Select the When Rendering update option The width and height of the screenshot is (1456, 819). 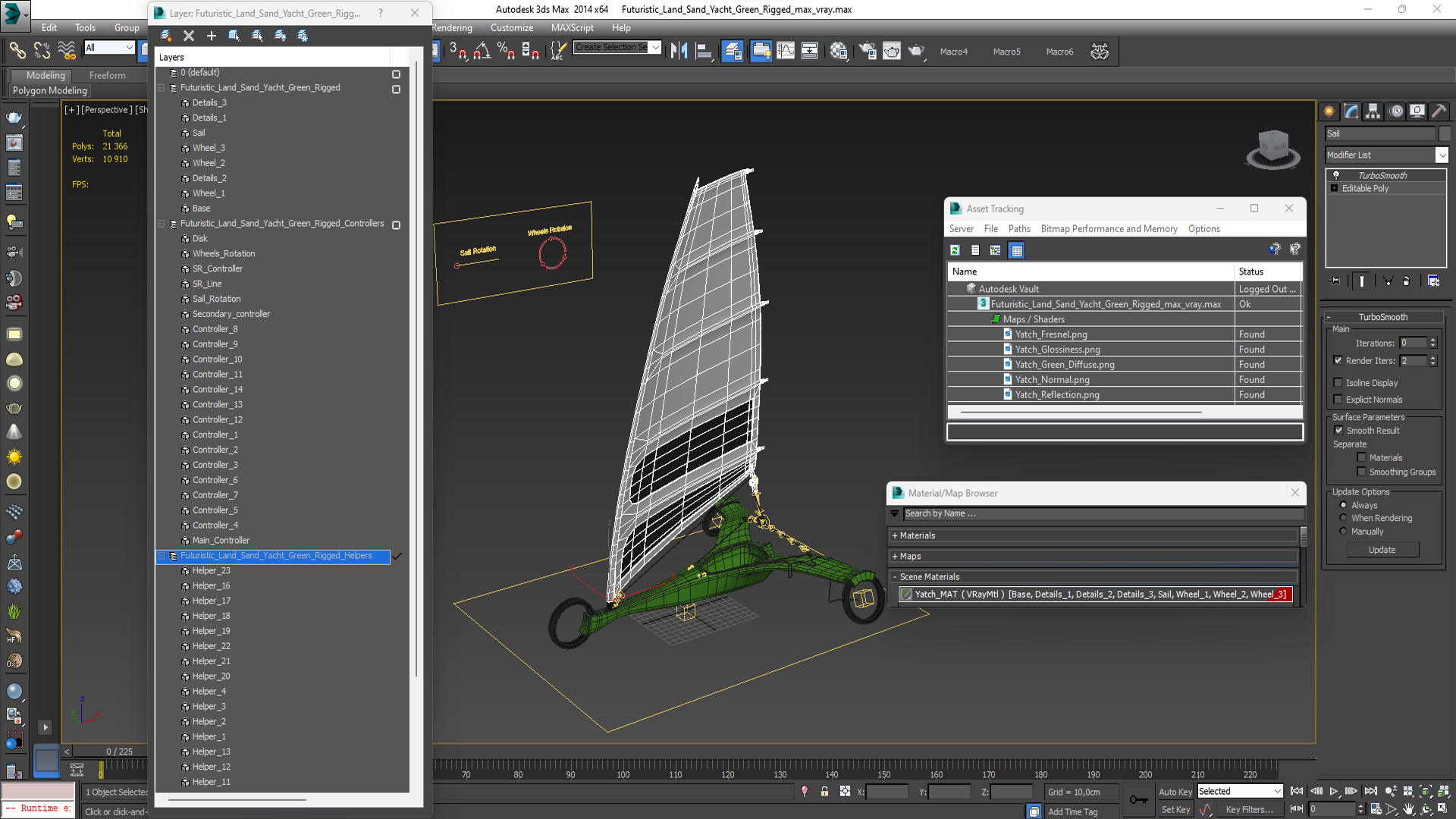coord(1343,519)
